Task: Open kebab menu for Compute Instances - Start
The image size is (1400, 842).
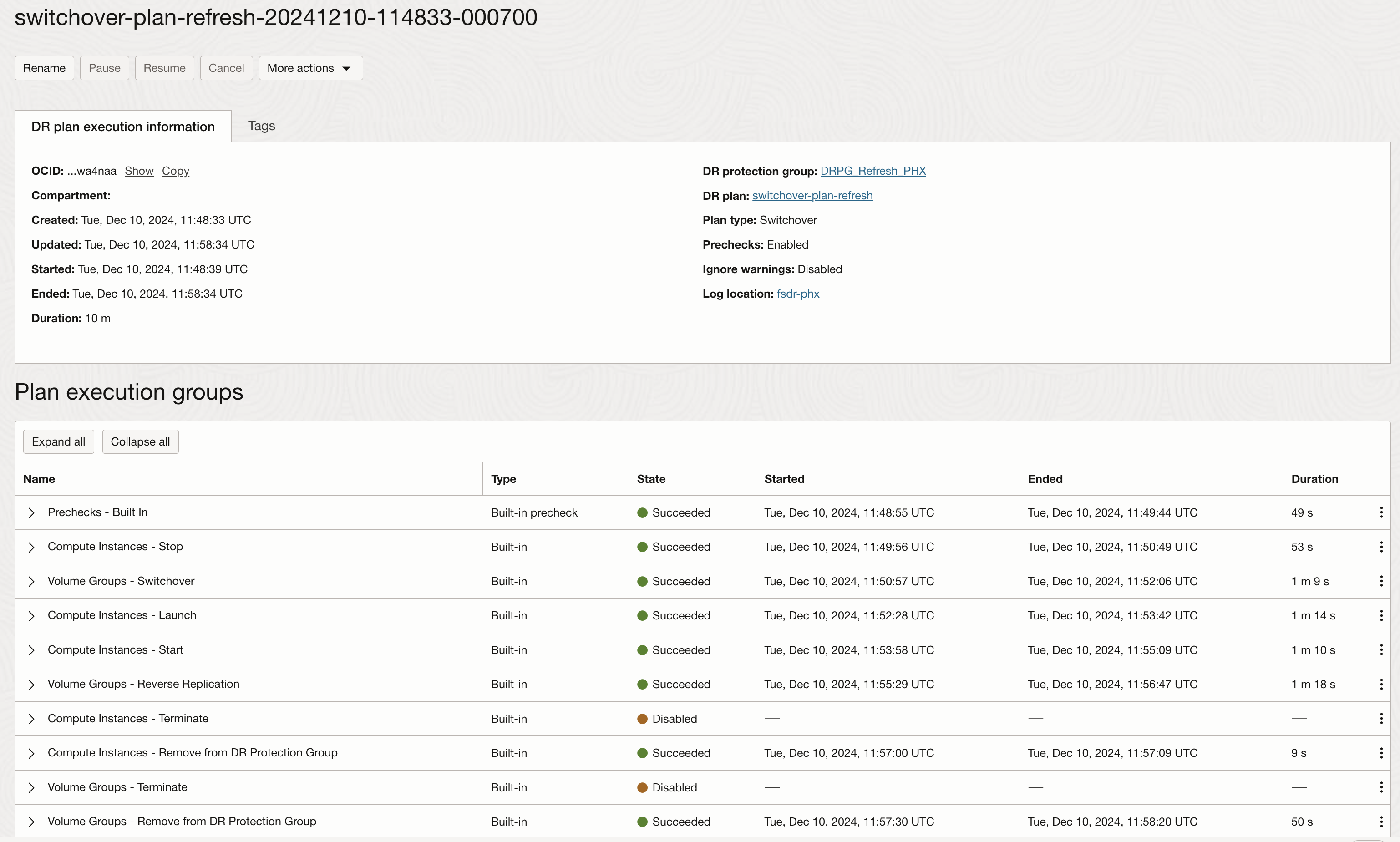Action: coord(1381,649)
